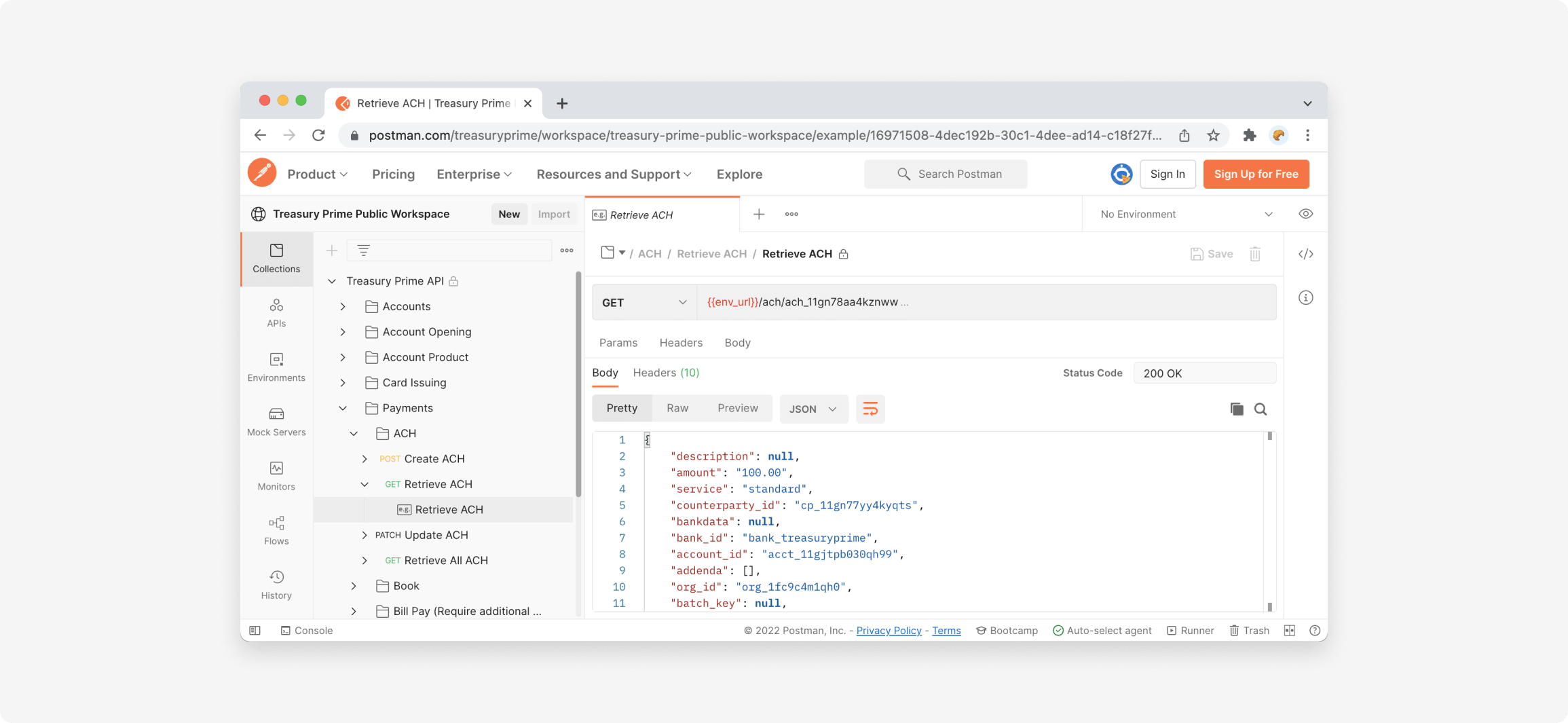Go to the Pricing page
The image size is (1568, 723).
393,174
